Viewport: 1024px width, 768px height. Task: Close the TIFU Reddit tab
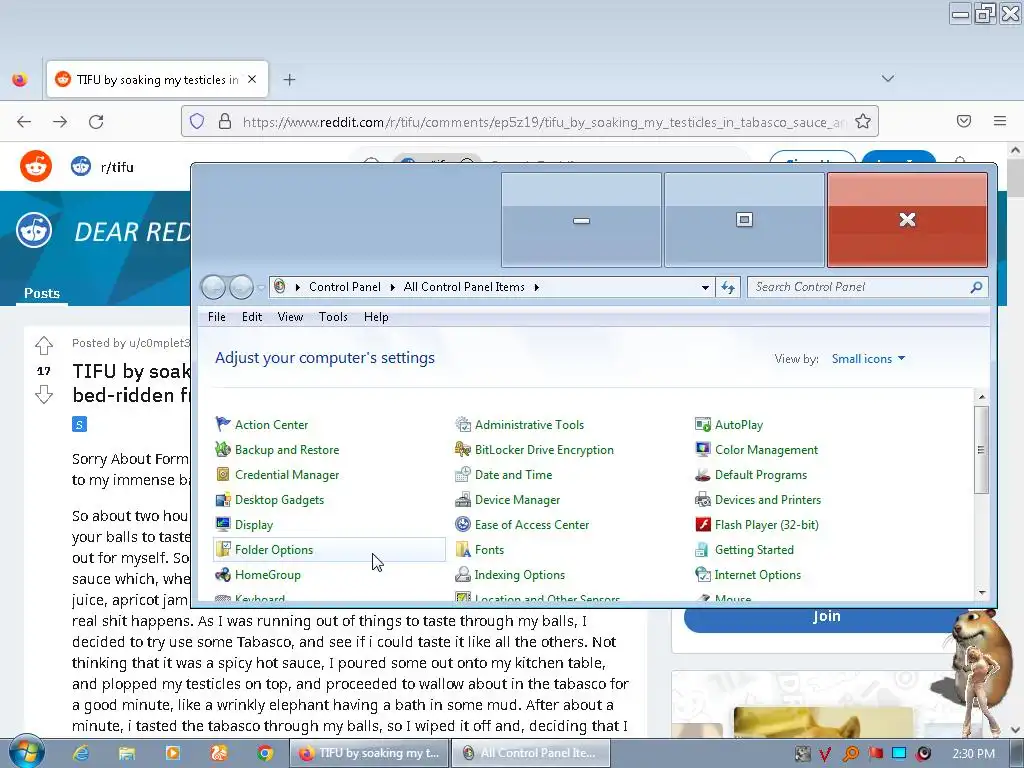click(251, 79)
